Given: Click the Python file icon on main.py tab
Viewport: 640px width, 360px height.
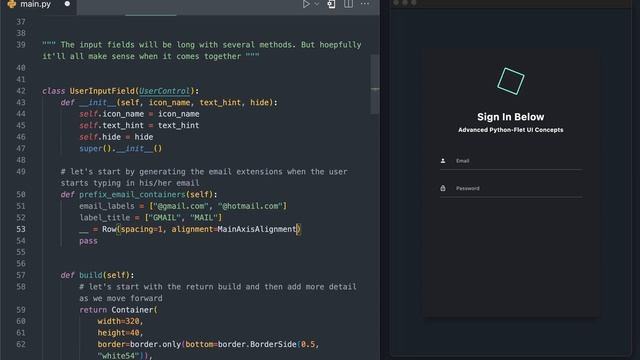Looking at the screenshot, I should [12, 4].
